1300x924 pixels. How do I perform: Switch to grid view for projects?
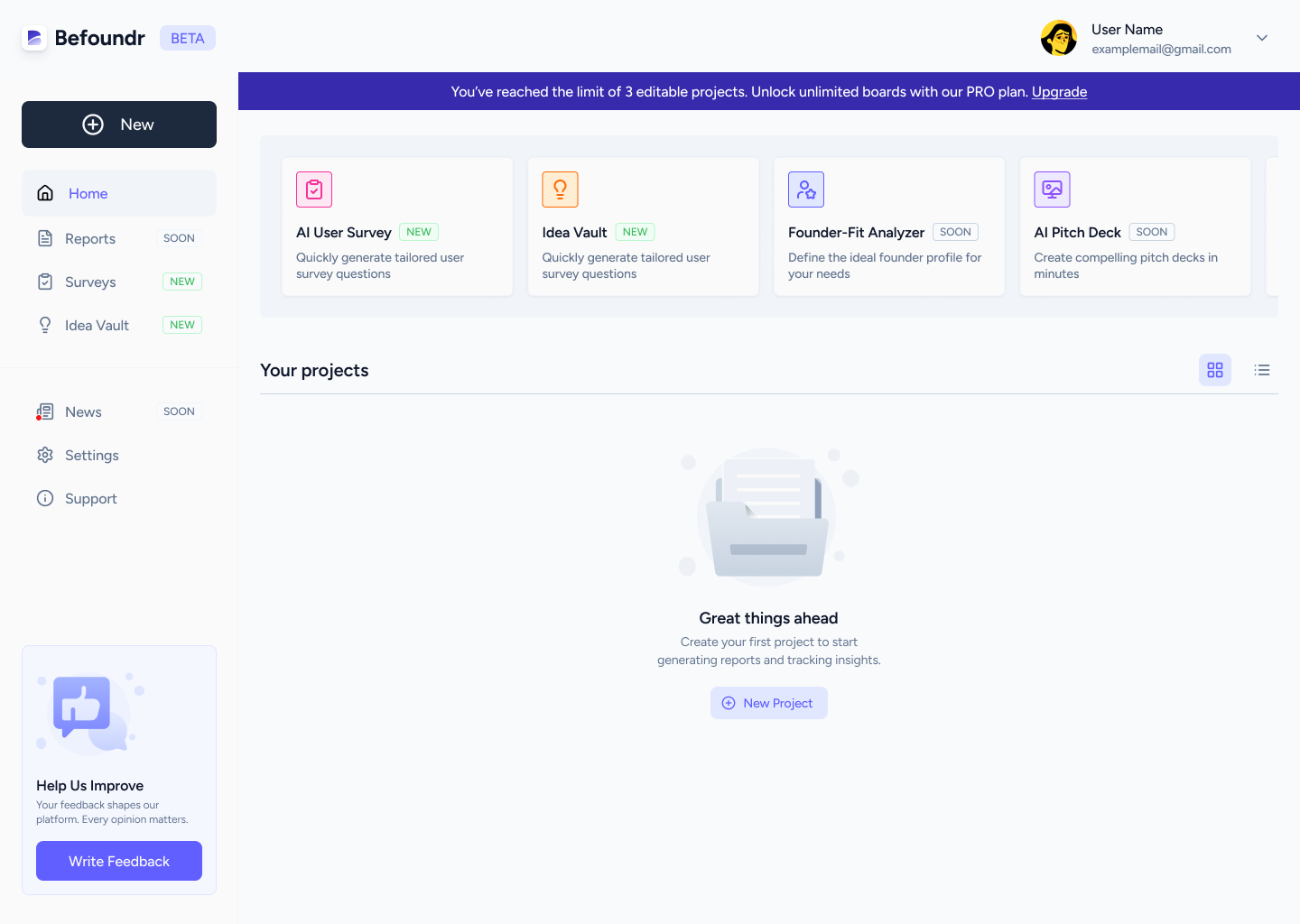tap(1214, 370)
